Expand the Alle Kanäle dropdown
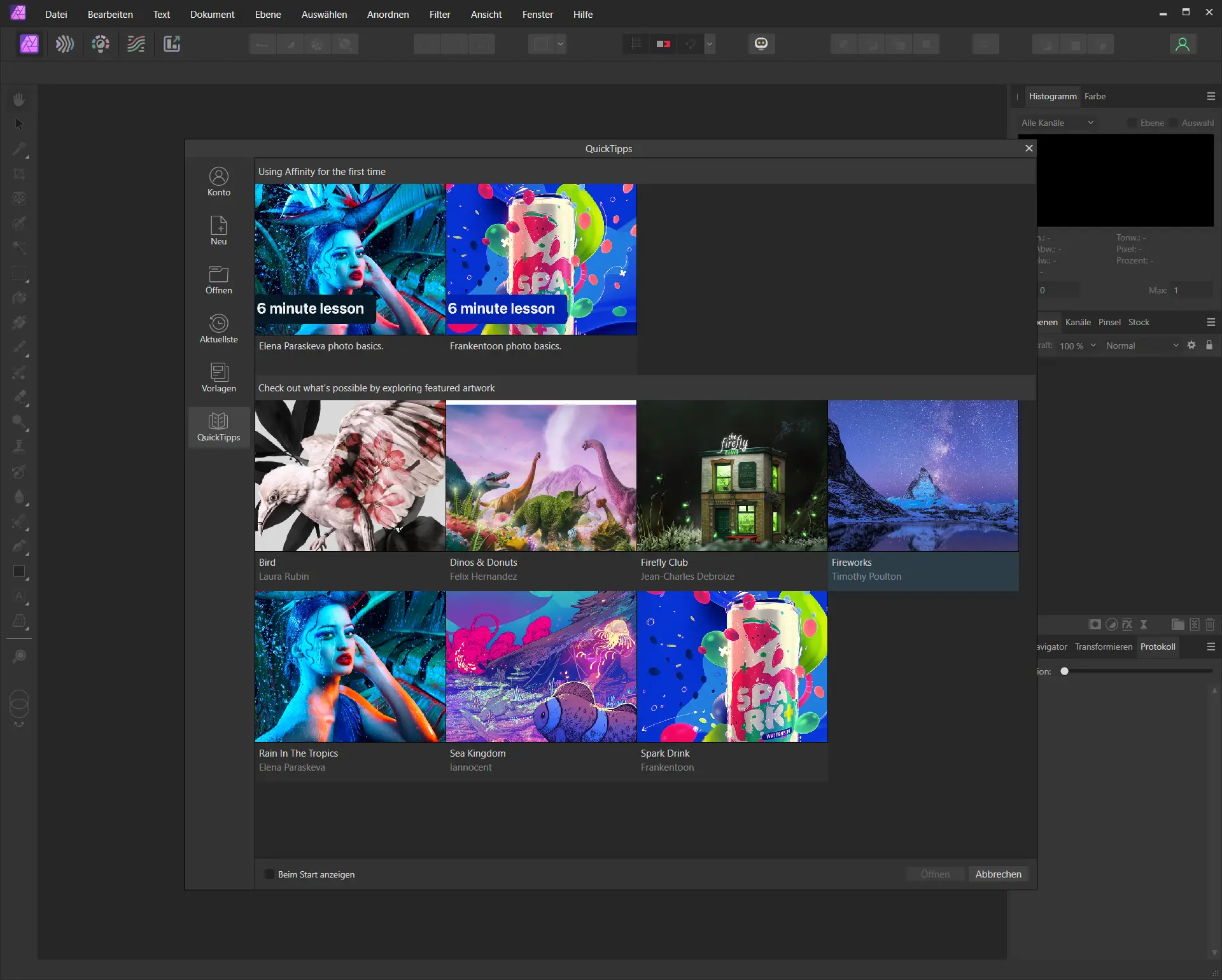The height and width of the screenshot is (980, 1222). 1057,123
